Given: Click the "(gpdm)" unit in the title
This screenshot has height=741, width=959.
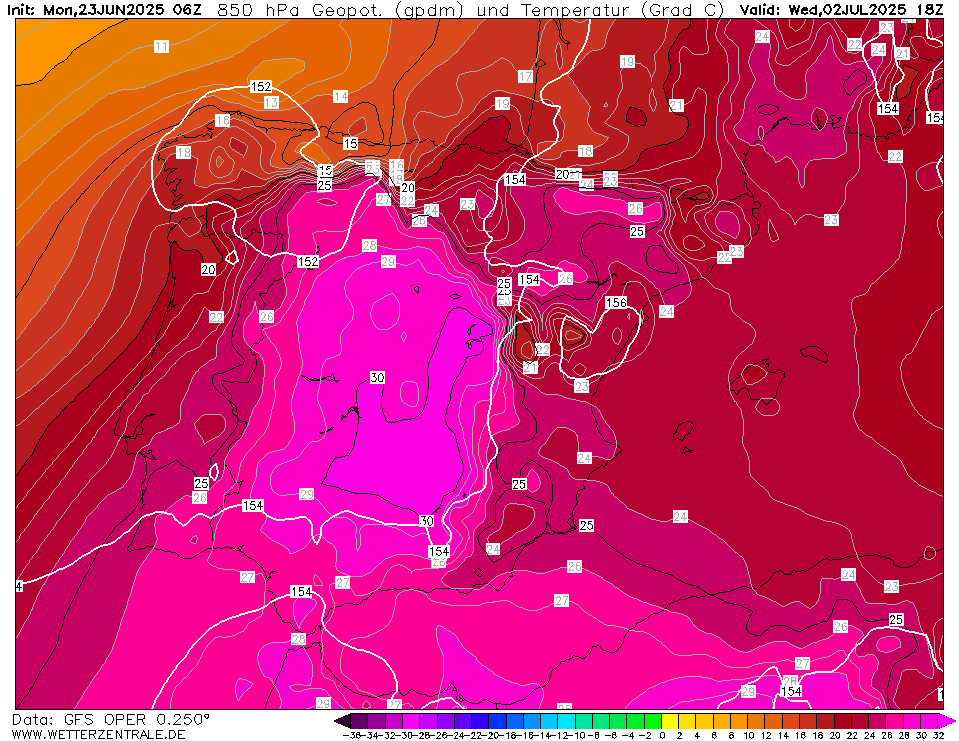Looking at the screenshot, I should coord(428,10).
